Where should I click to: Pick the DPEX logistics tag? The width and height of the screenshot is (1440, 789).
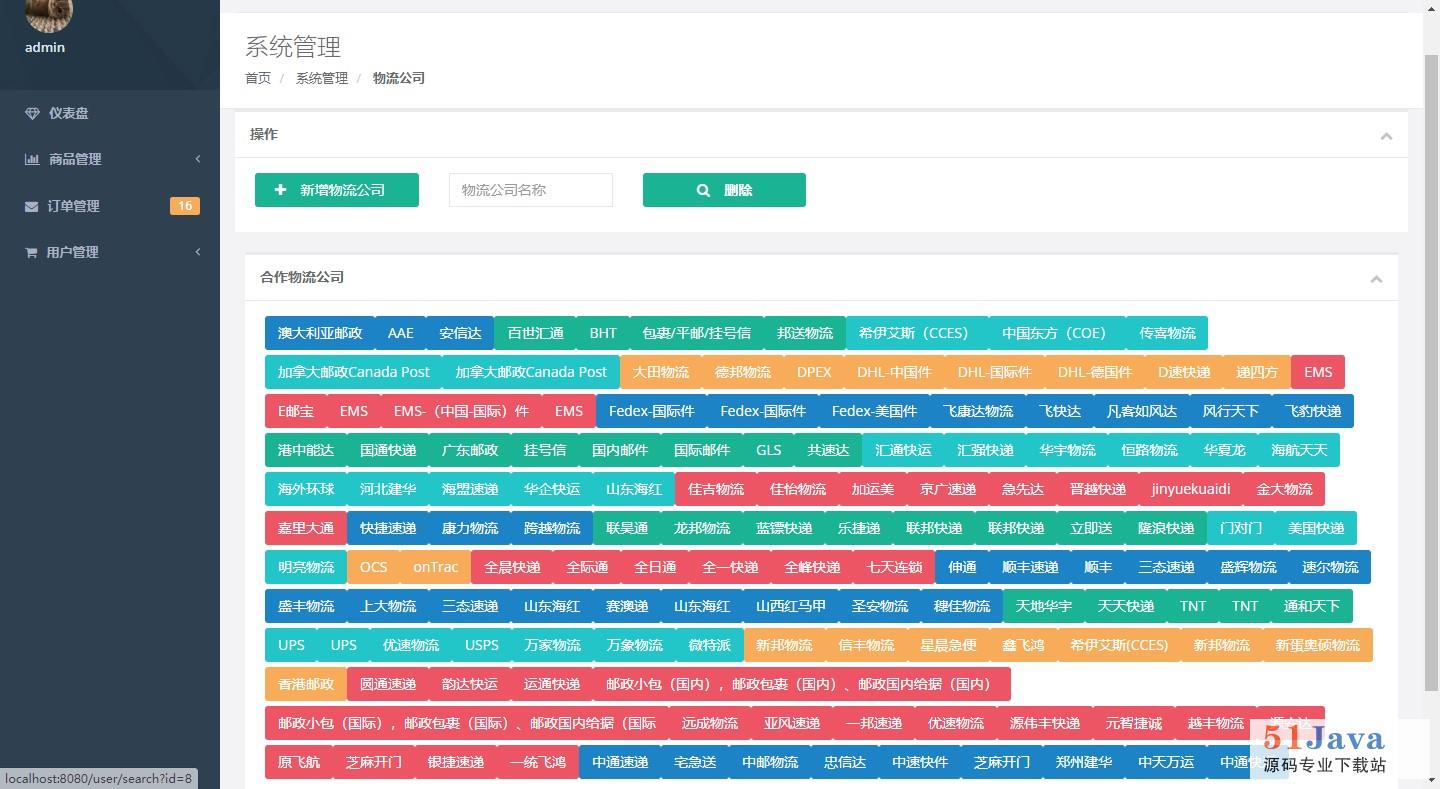(x=814, y=372)
